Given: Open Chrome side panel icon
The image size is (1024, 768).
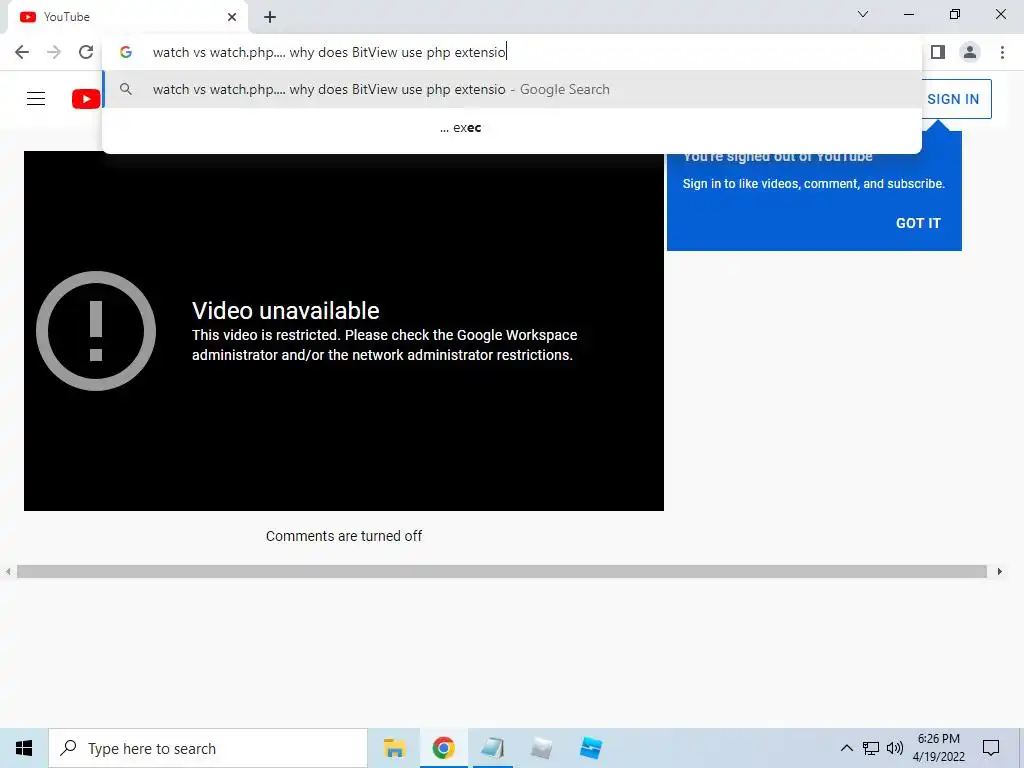Looking at the screenshot, I should [938, 52].
